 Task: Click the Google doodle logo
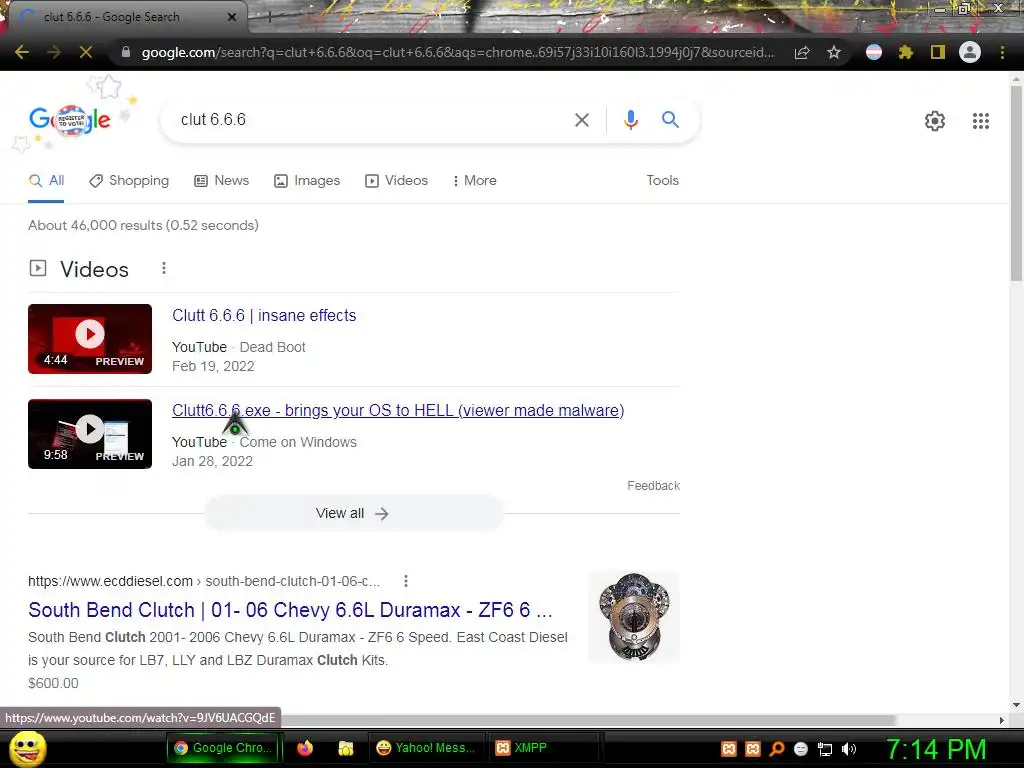(x=70, y=120)
